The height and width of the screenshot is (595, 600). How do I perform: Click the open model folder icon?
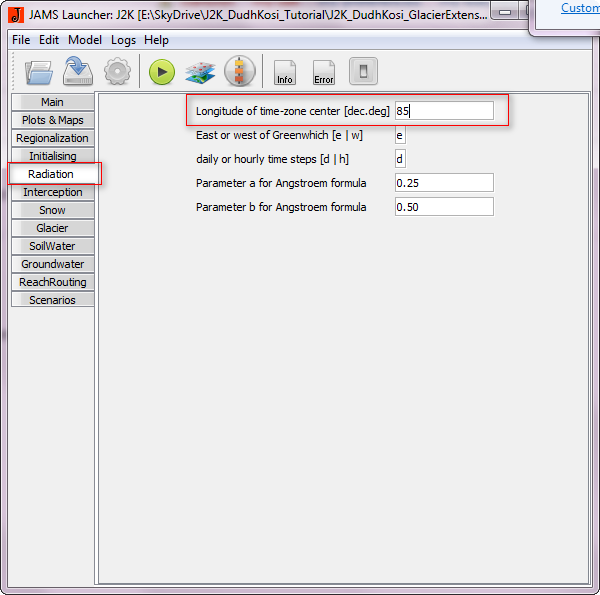click(x=39, y=72)
